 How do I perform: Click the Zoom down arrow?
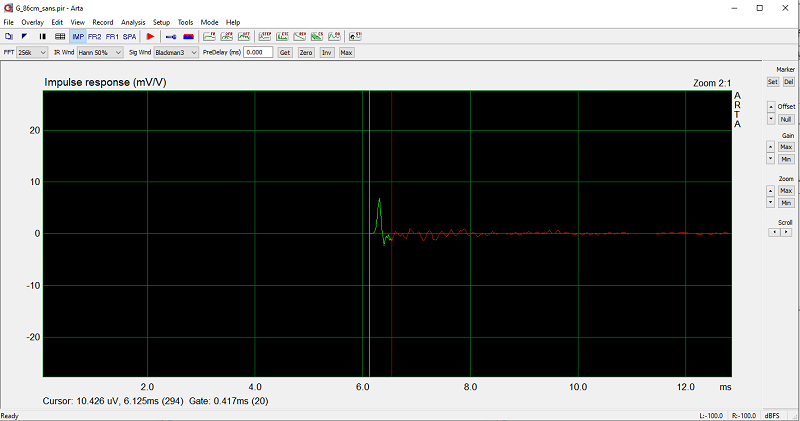(770, 203)
